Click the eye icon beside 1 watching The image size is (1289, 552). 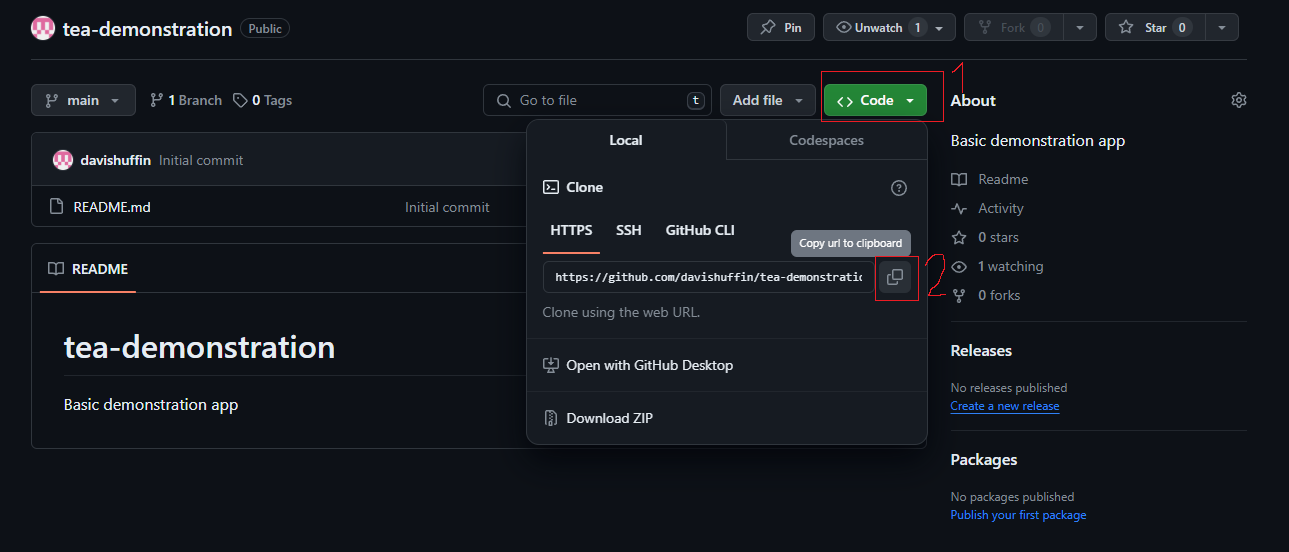click(x=959, y=266)
